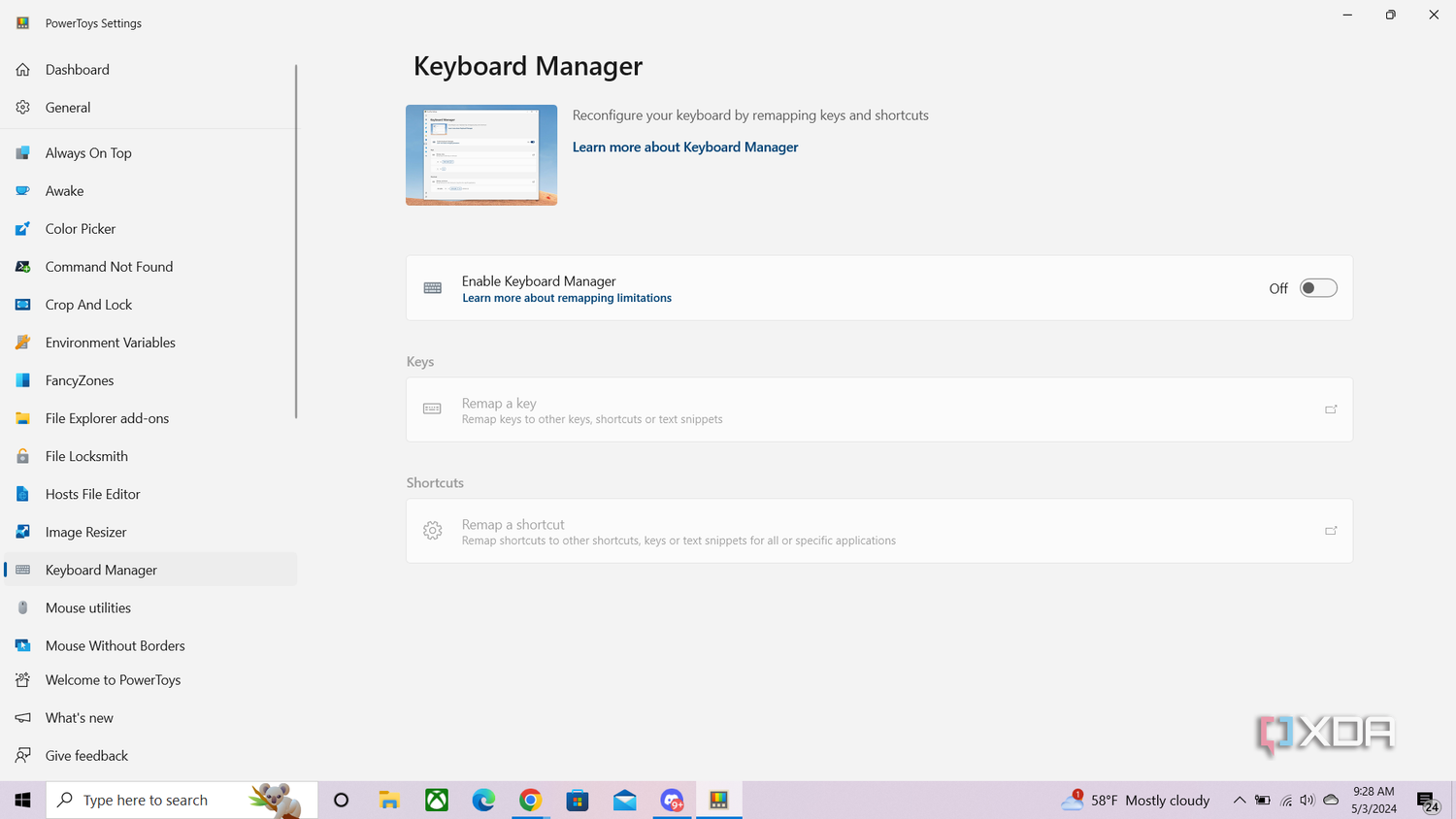The width and height of the screenshot is (1456, 819).
Task: Click open-window icon on Remap a shortcut
Action: [x=1331, y=531]
